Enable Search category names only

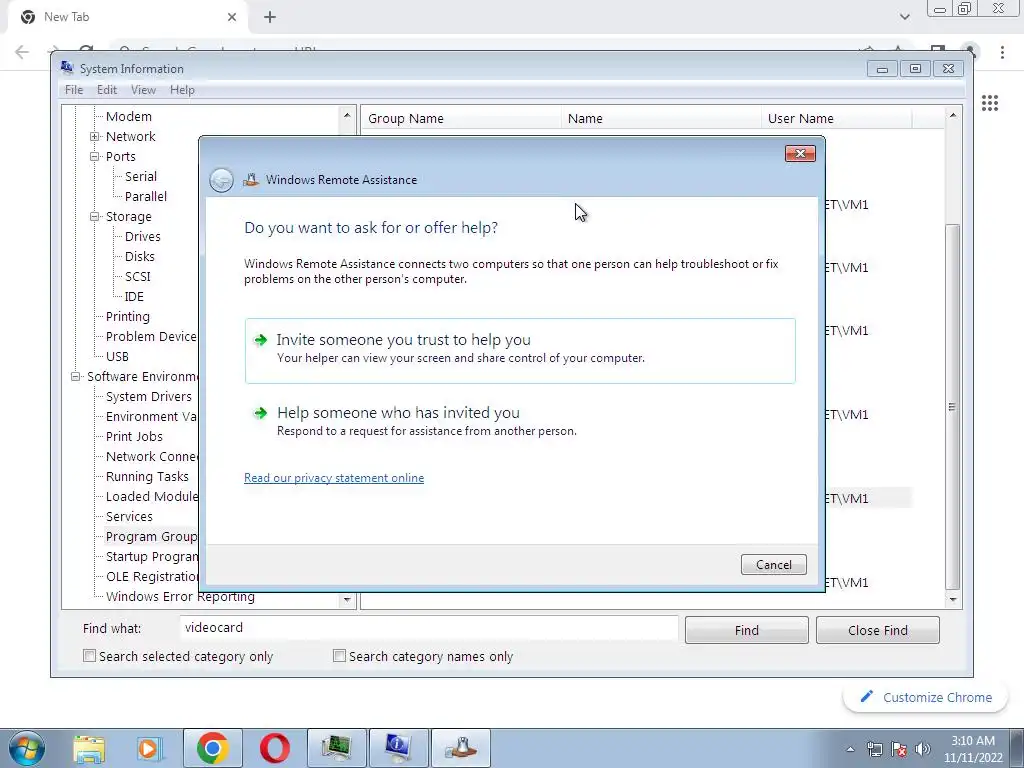(x=339, y=656)
